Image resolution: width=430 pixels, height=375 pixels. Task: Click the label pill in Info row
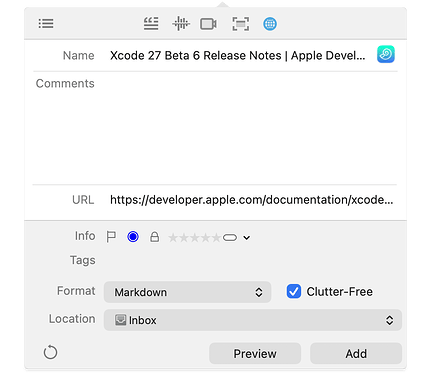point(230,238)
